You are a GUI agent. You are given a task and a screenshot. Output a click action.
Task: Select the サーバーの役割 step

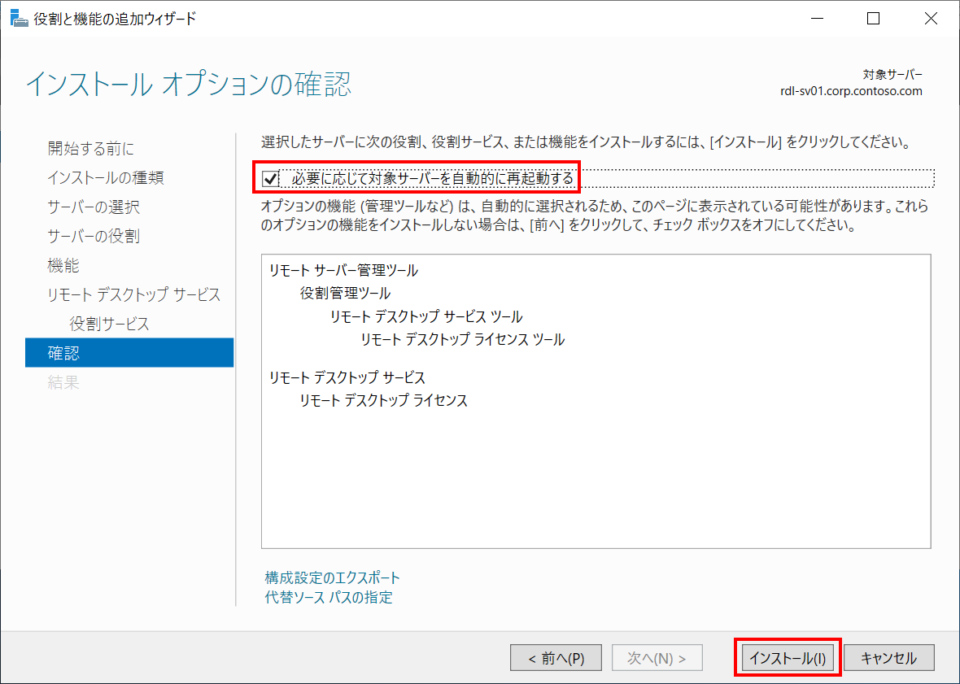[x=94, y=236]
